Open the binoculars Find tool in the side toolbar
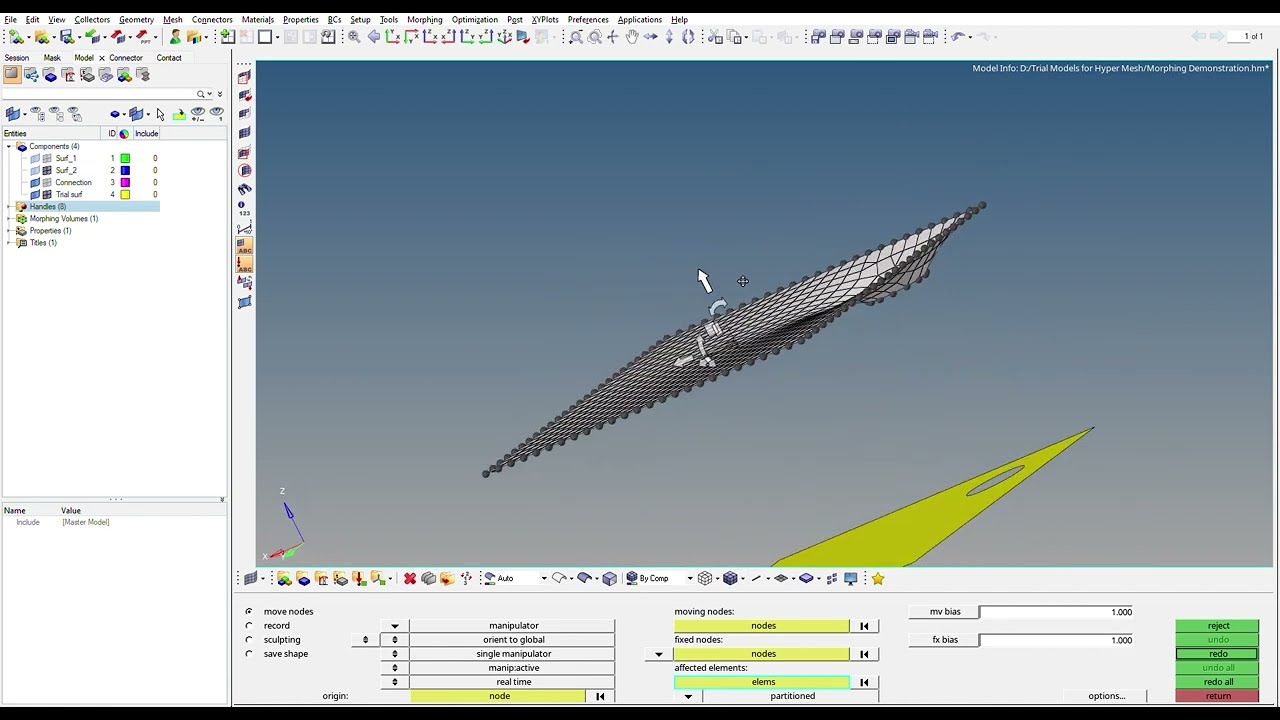 (244, 189)
